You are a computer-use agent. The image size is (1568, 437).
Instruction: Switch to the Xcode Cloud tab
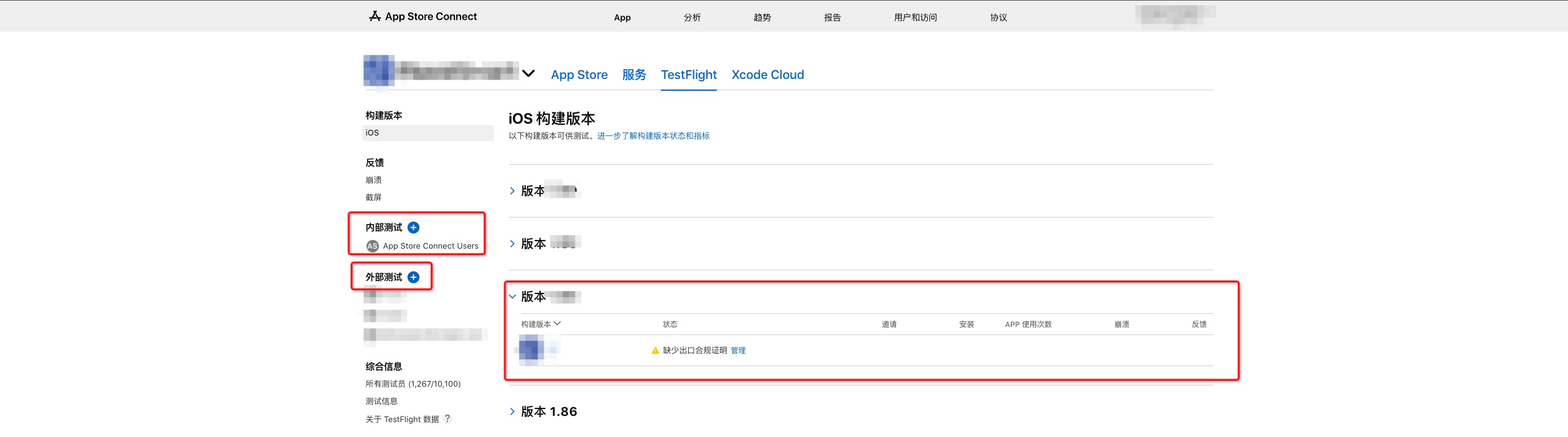point(768,75)
